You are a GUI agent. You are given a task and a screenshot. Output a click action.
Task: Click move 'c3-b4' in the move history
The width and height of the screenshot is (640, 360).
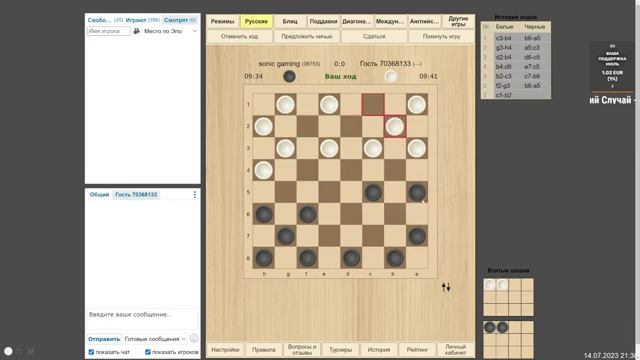pos(504,38)
